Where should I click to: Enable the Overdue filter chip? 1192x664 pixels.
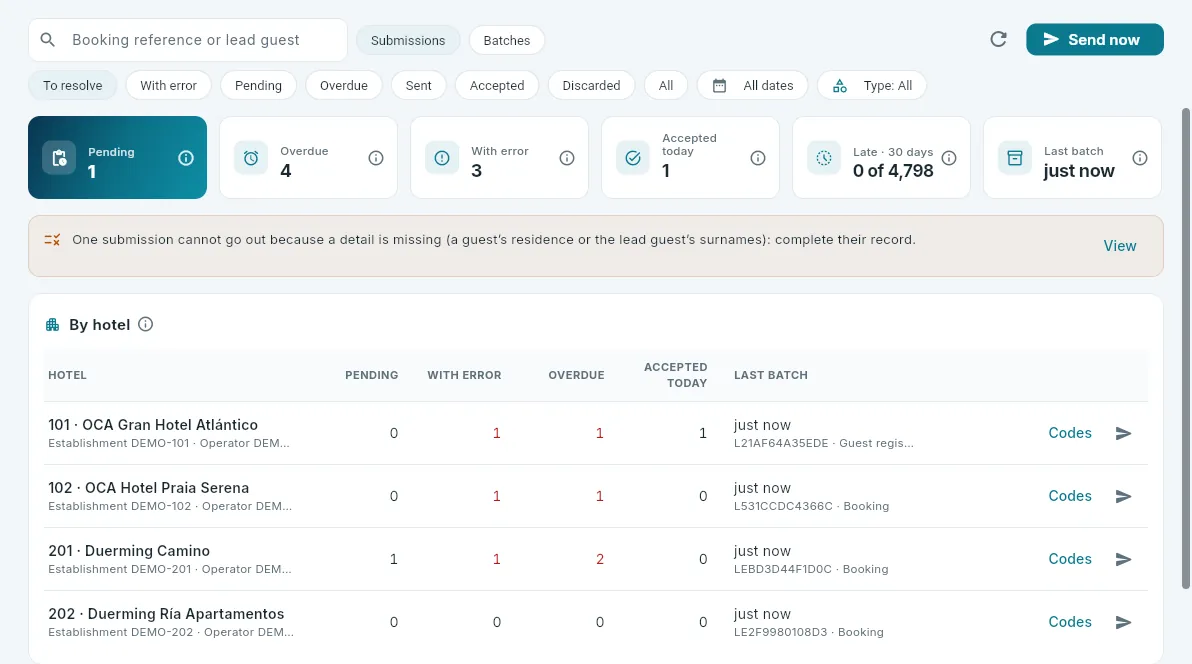coord(344,85)
